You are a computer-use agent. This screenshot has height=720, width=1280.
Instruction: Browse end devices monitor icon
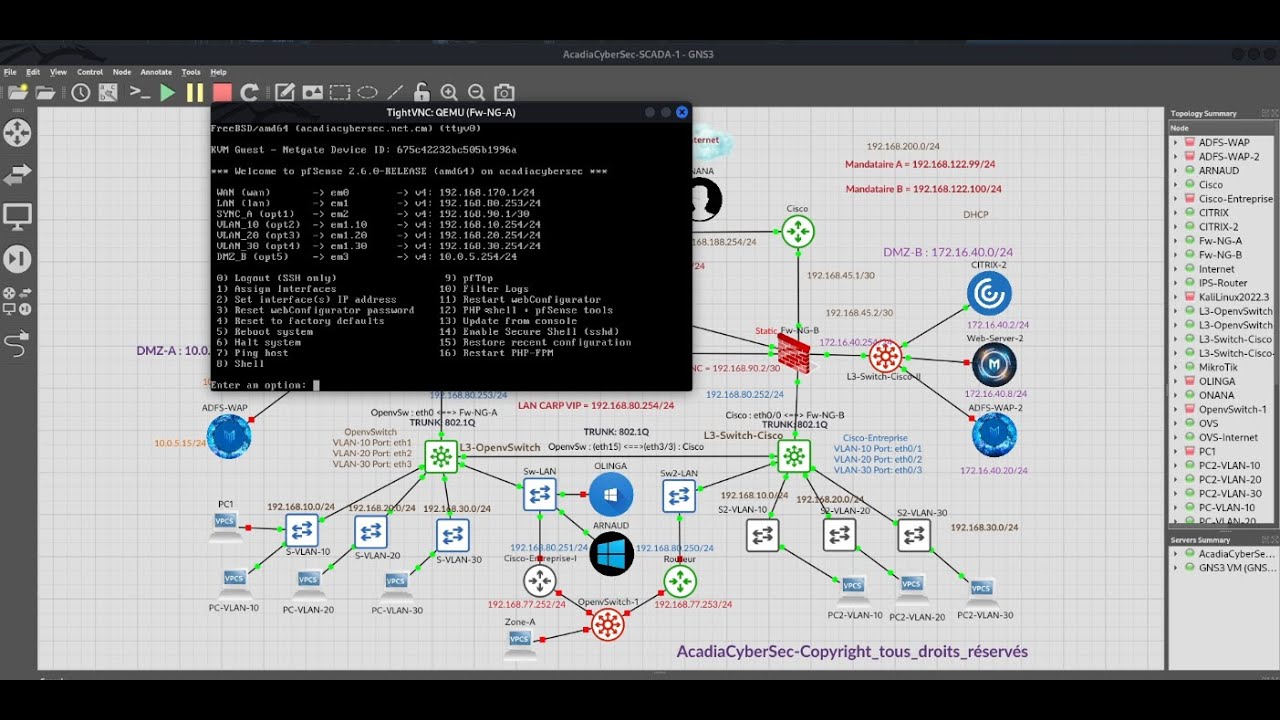[x=17, y=216]
